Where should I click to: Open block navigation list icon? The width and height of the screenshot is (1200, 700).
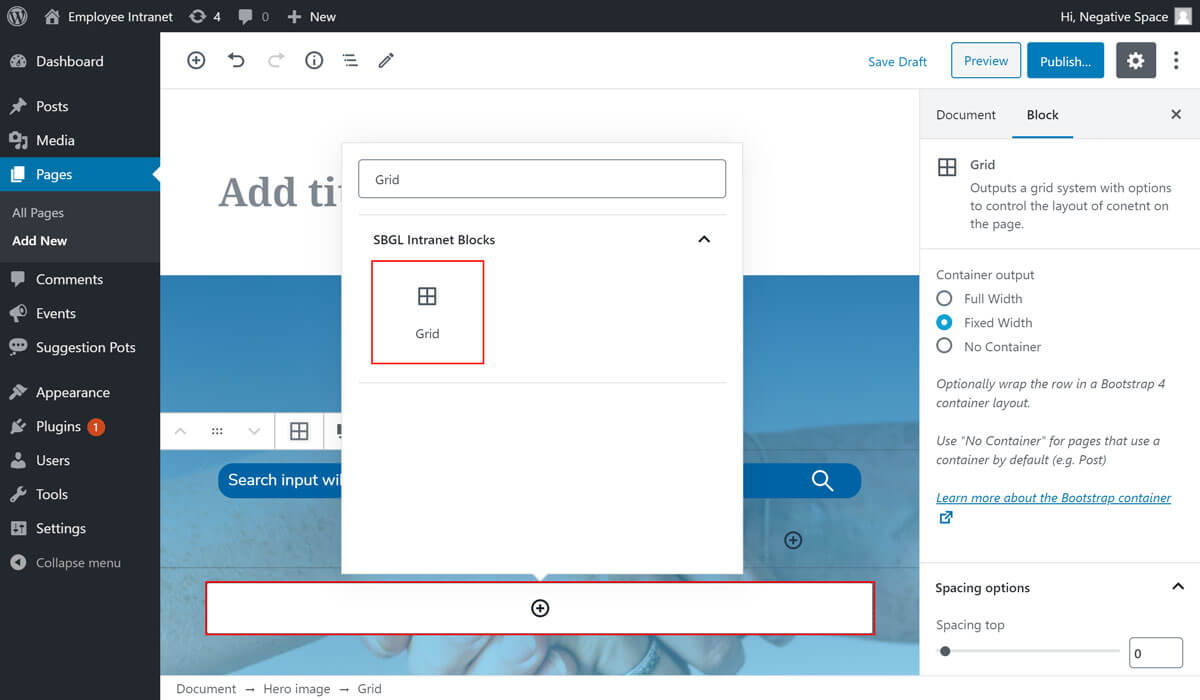point(350,61)
